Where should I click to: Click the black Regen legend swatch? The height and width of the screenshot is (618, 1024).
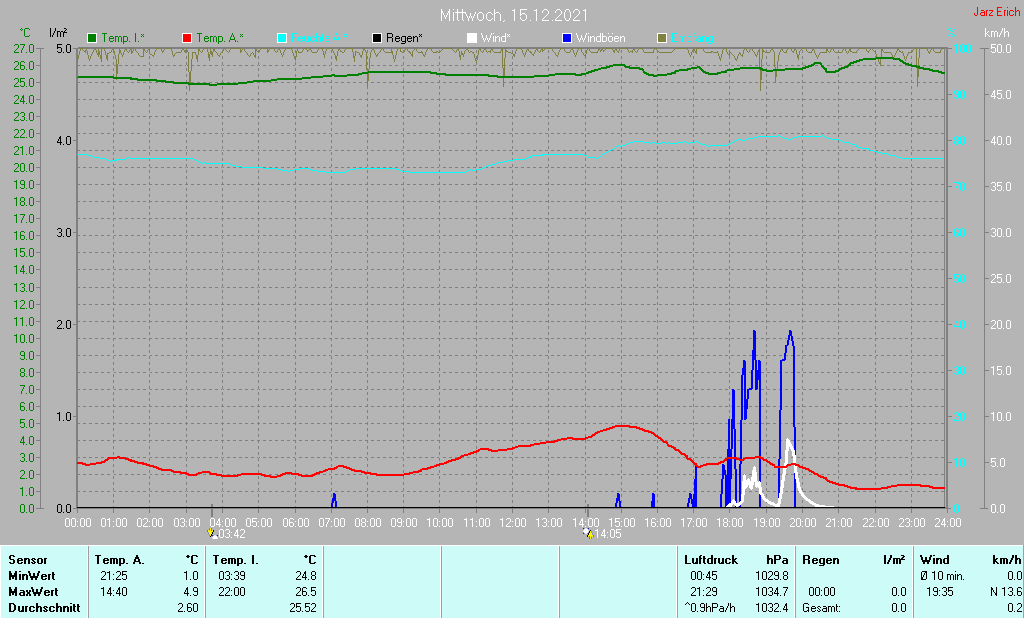377,38
